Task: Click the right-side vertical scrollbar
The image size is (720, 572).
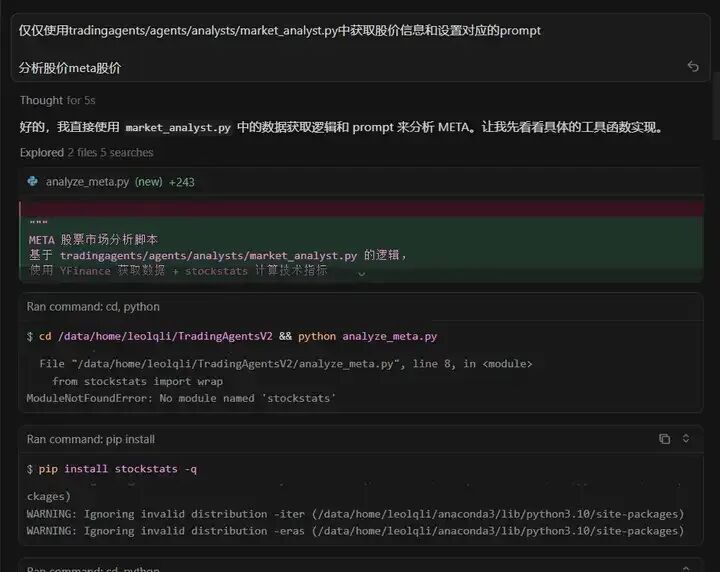Action: (715, 106)
